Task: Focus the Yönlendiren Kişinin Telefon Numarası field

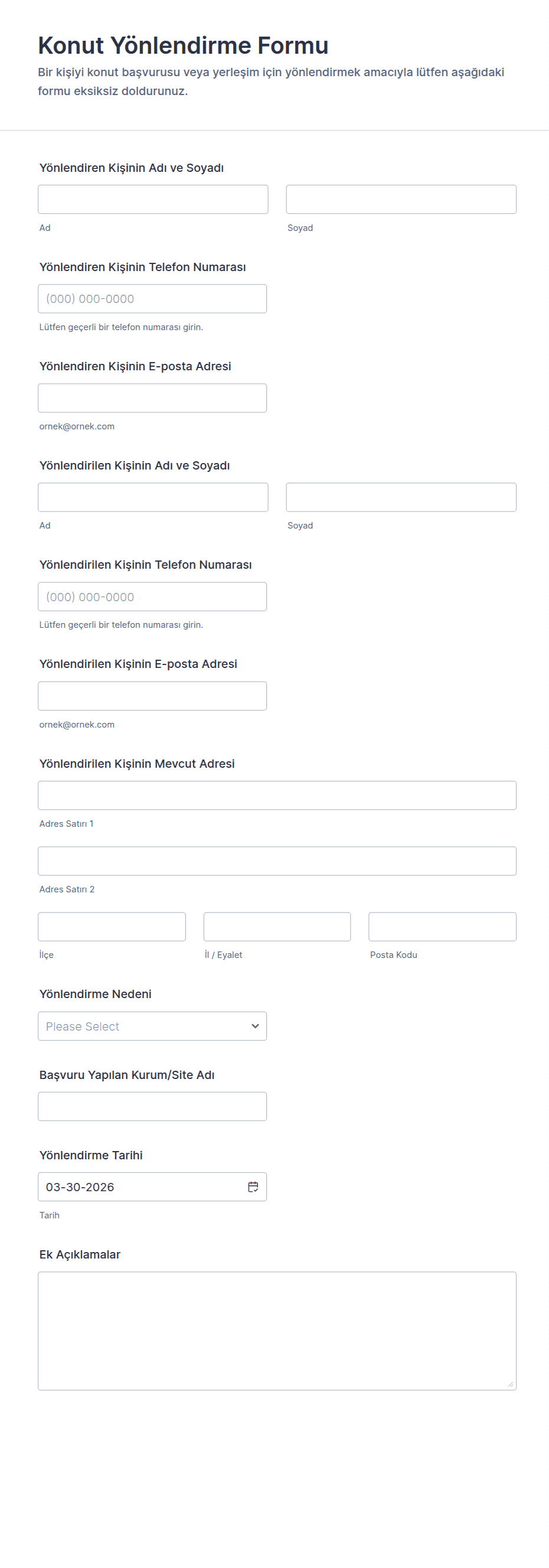Action: pos(152,298)
